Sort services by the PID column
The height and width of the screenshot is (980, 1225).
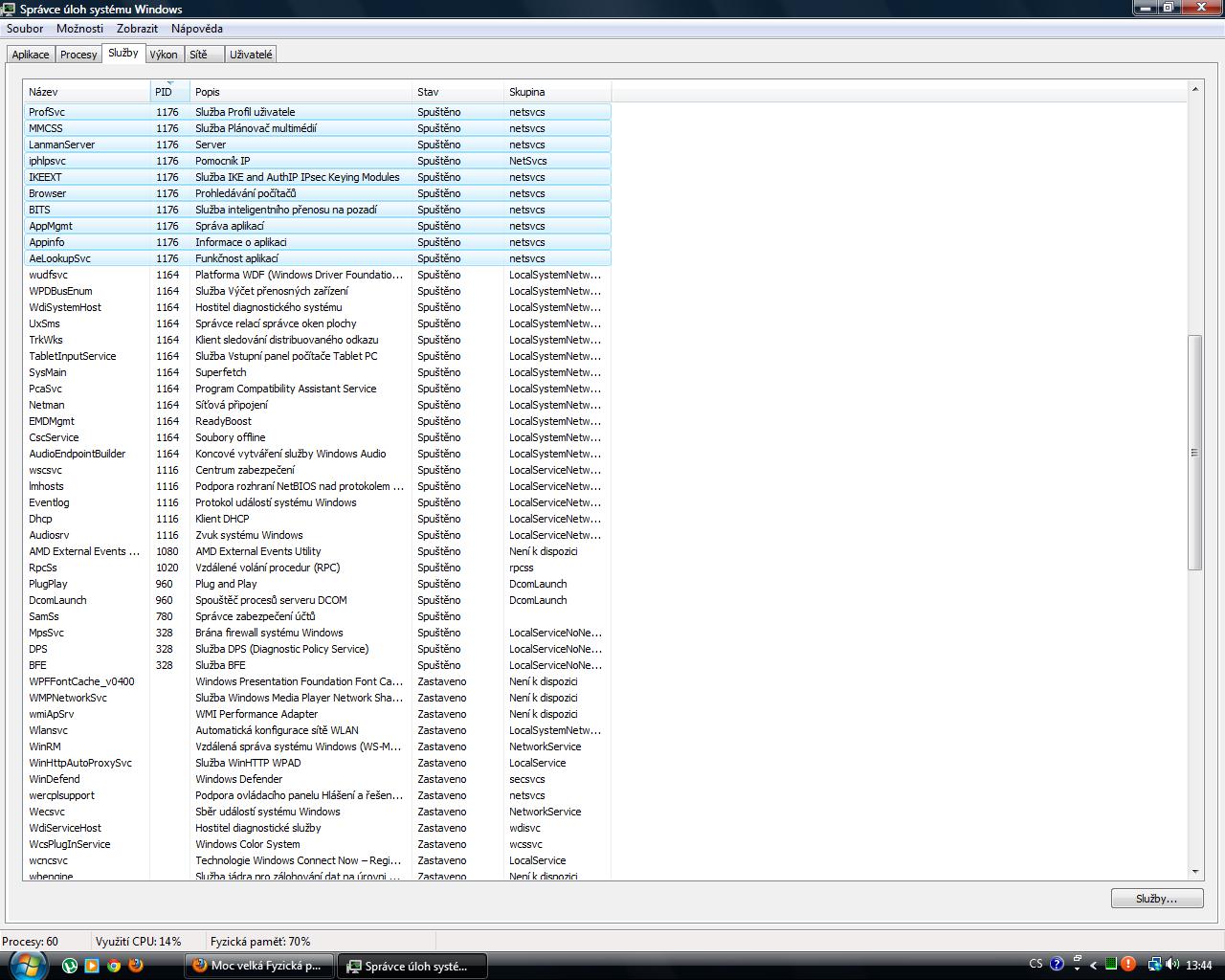coord(170,92)
